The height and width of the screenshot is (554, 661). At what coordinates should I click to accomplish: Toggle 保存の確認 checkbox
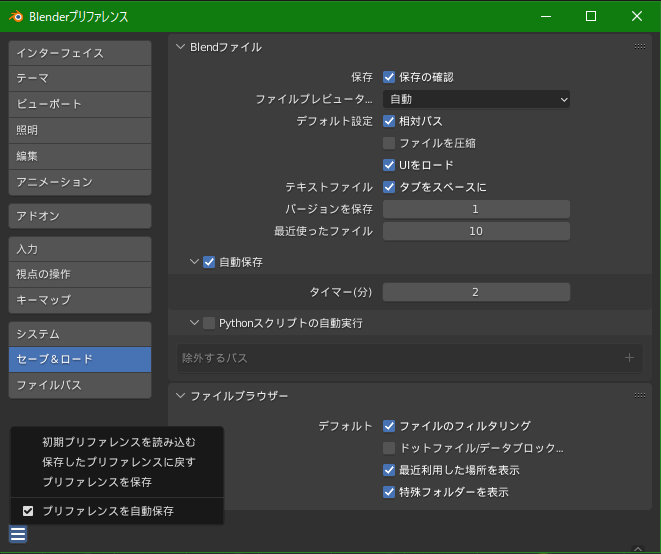389,77
